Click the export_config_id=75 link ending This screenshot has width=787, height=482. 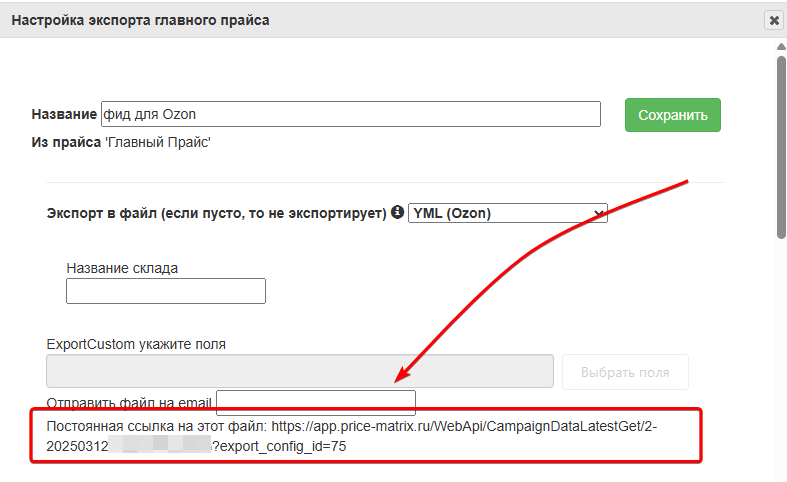[280, 447]
